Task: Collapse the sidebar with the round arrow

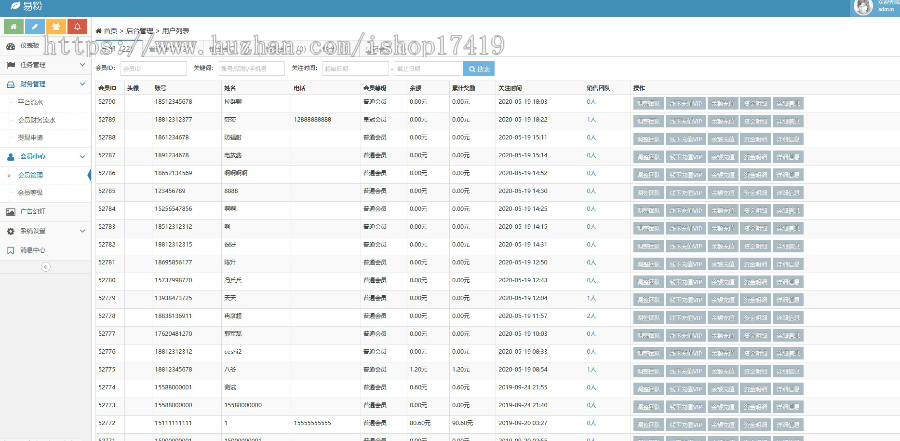Action: (46, 266)
